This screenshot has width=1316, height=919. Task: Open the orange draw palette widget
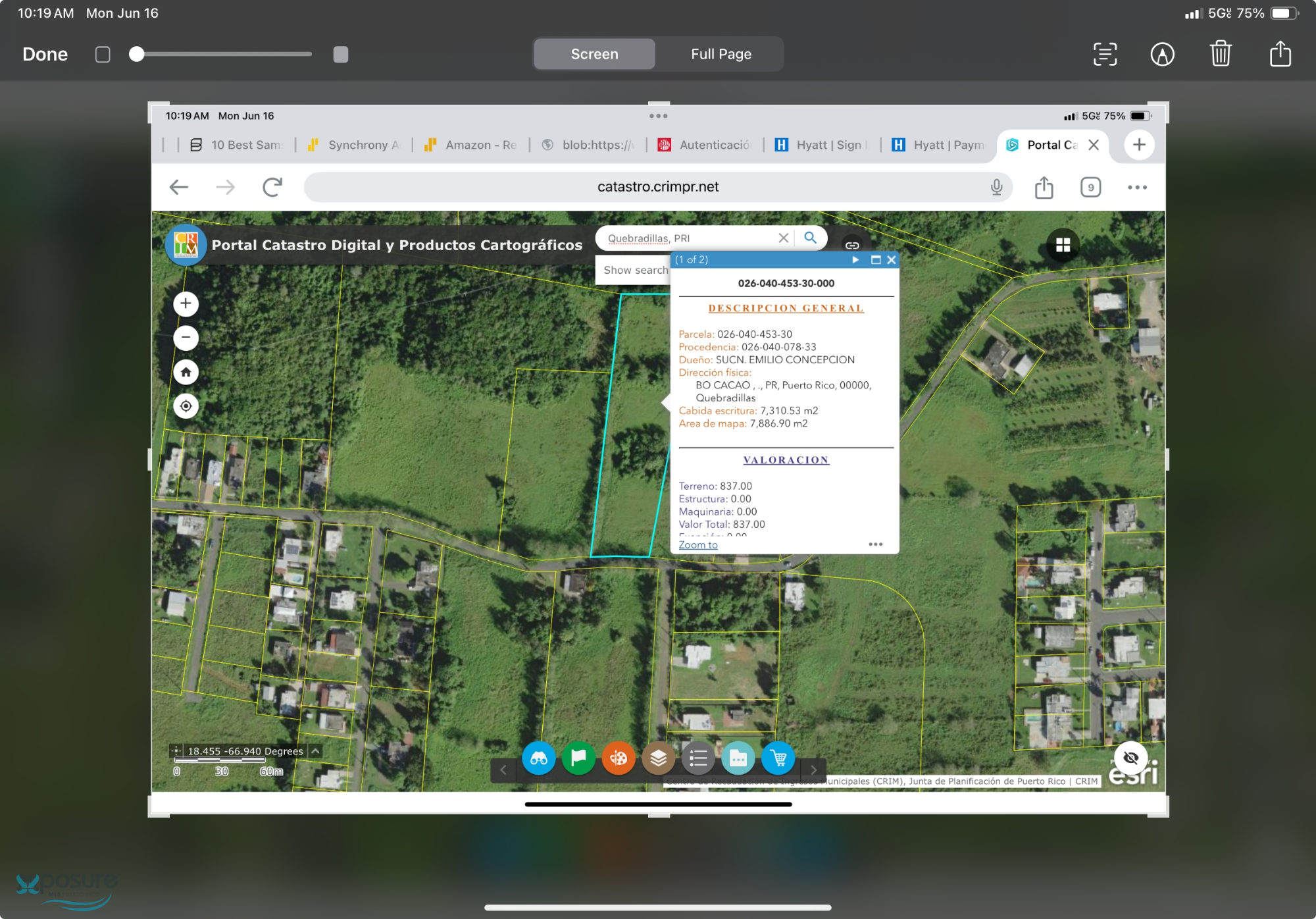pos(619,758)
